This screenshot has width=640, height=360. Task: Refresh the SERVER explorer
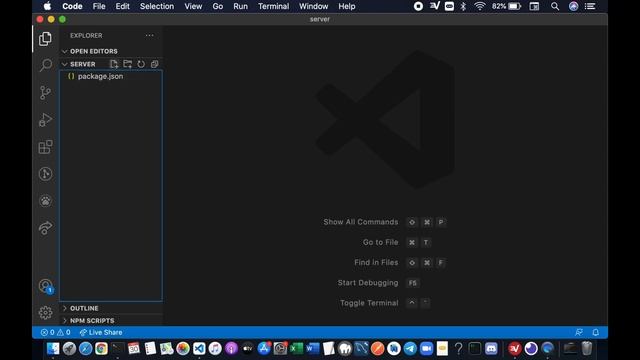click(x=141, y=64)
